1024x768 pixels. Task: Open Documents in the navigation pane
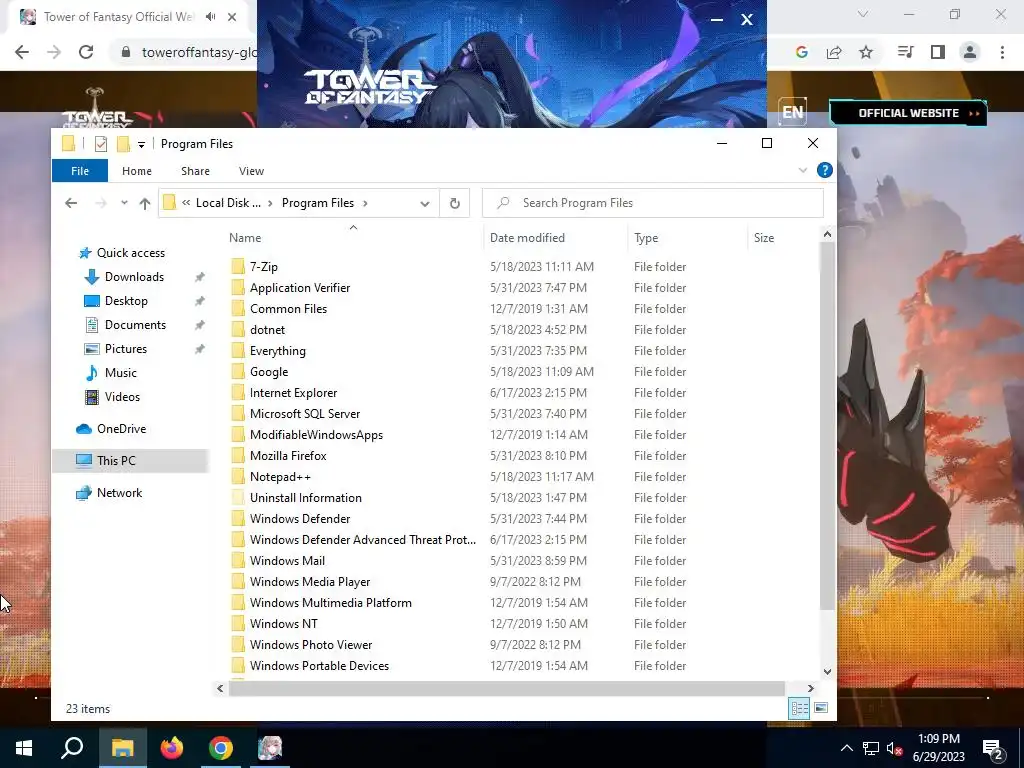(x=135, y=325)
